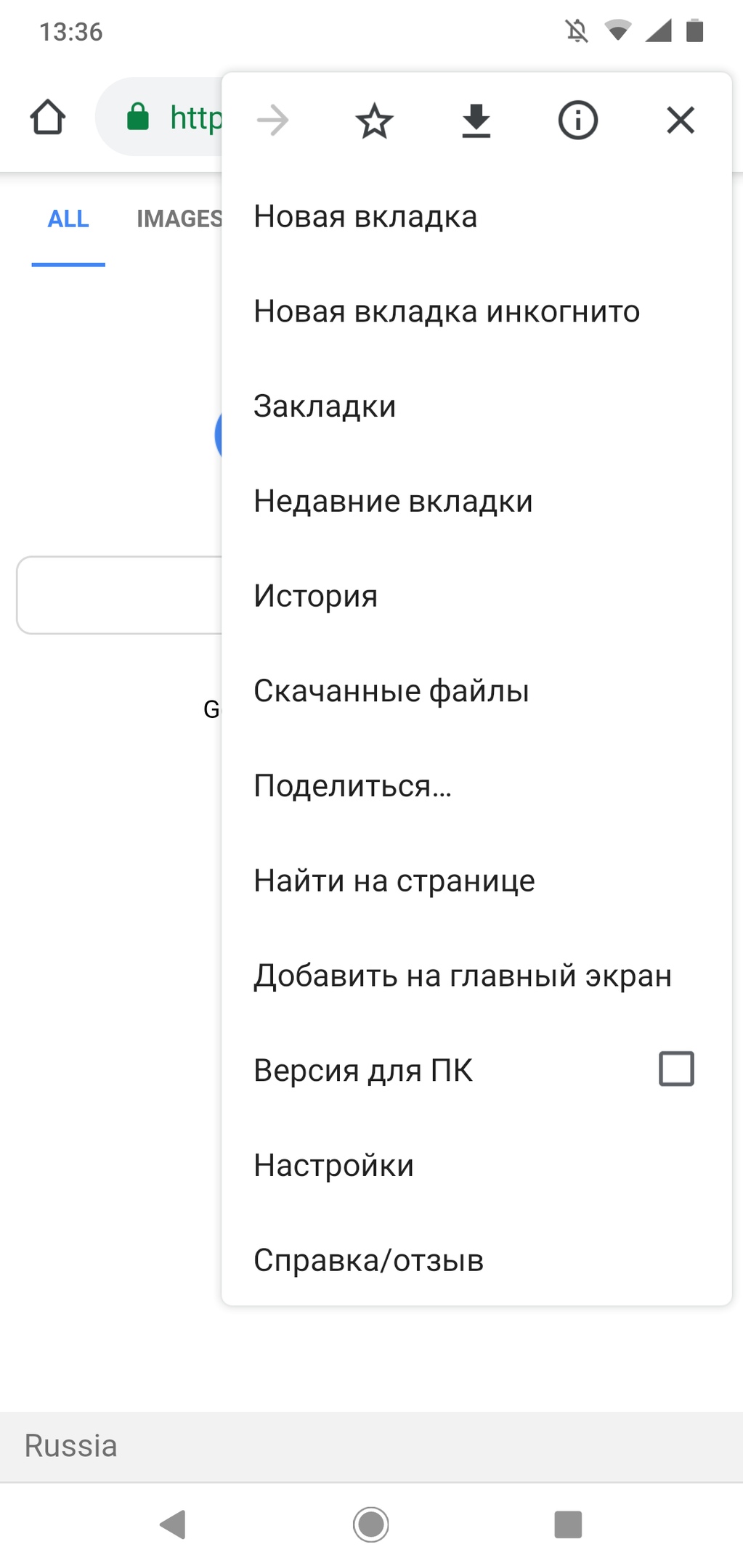The height and width of the screenshot is (1568, 743).
Task: Switch to the IMAGES tab
Action: click(180, 219)
